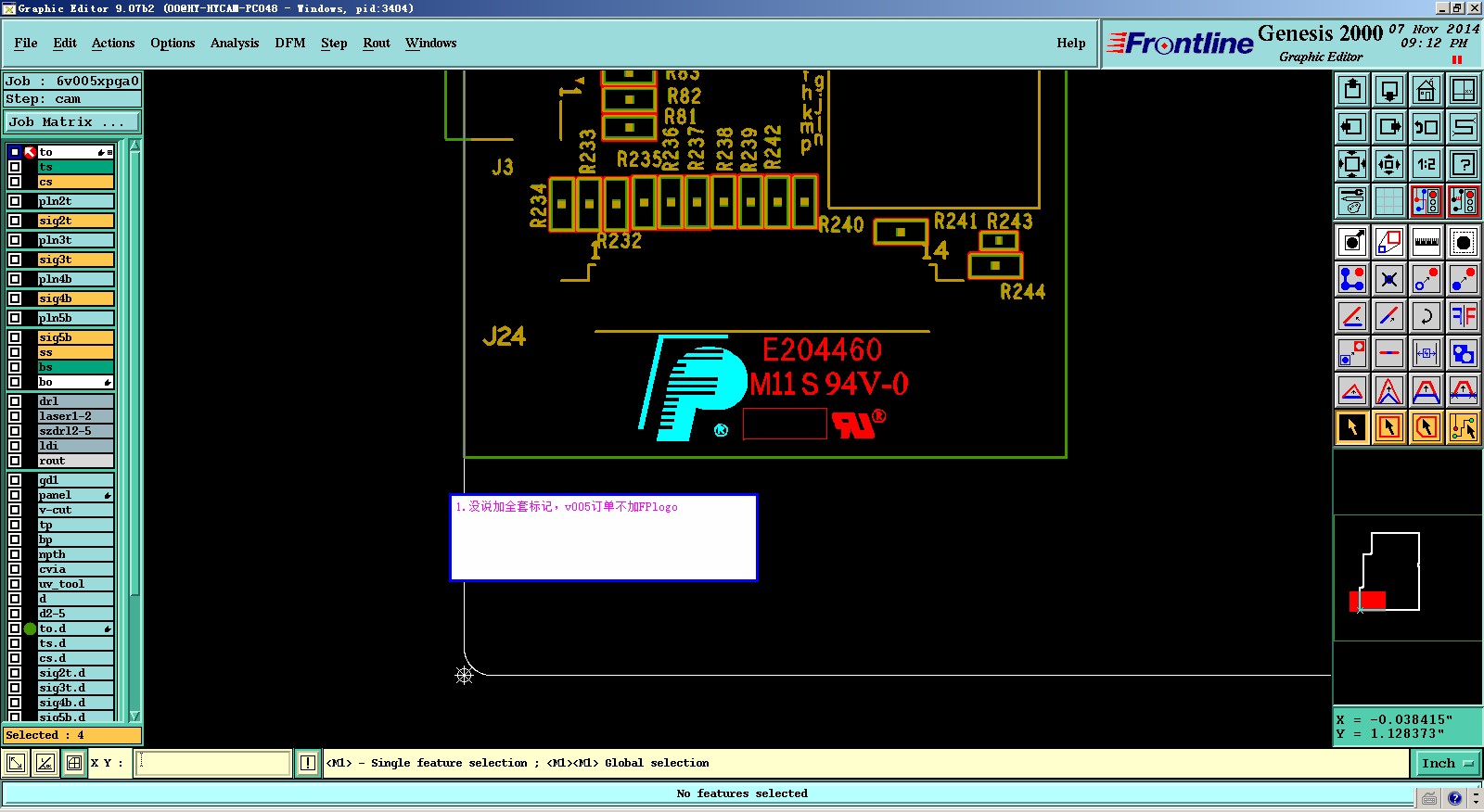This screenshot has width=1484, height=812.
Task: Click the pan left view icon
Action: click(x=1352, y=127)
